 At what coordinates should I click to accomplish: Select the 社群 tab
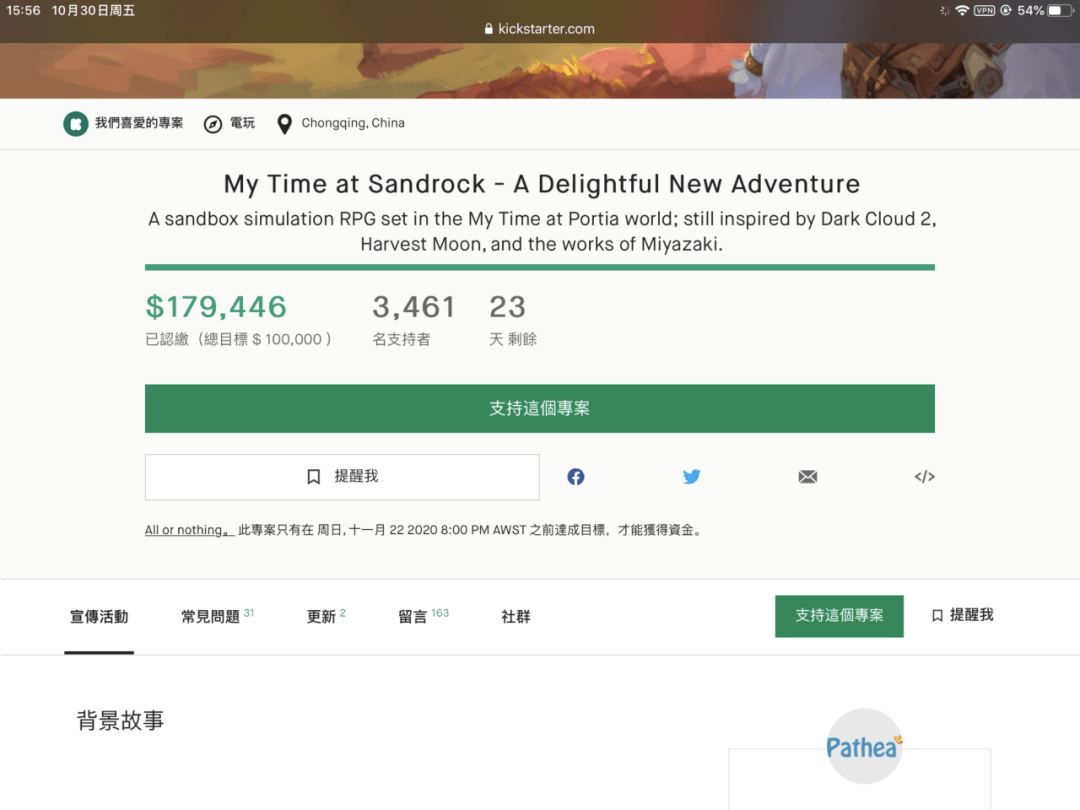516,617
